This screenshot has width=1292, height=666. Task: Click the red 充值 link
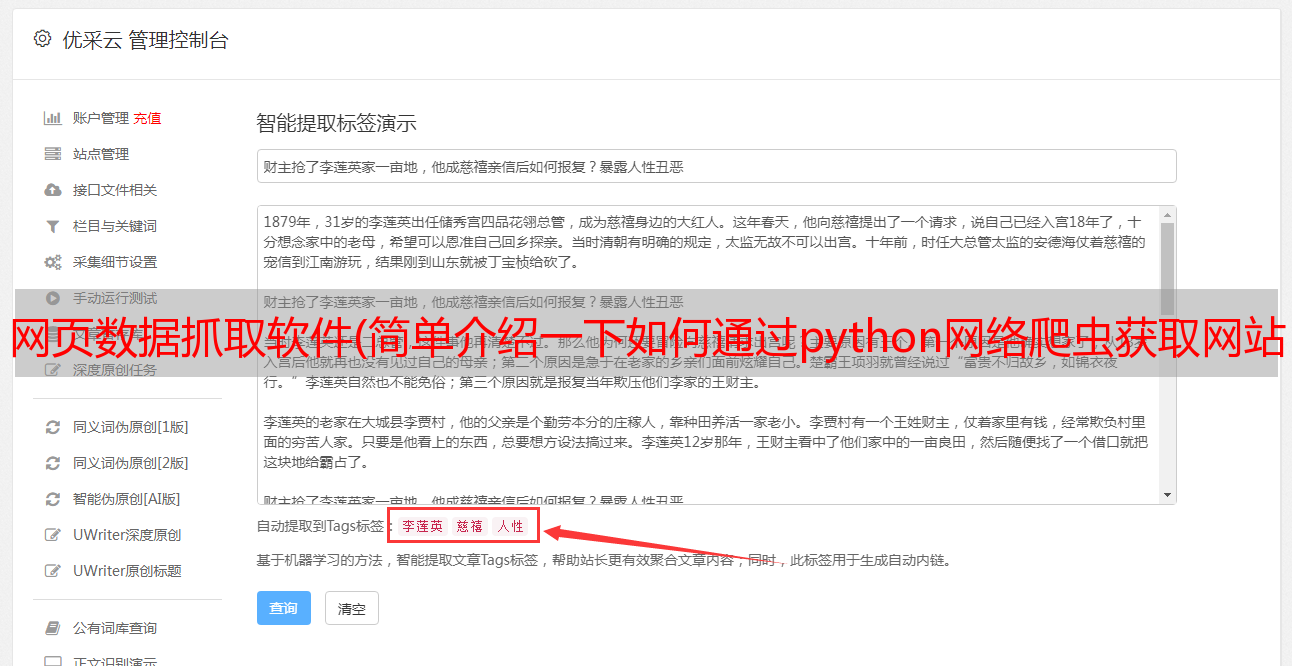pos(148,118)
